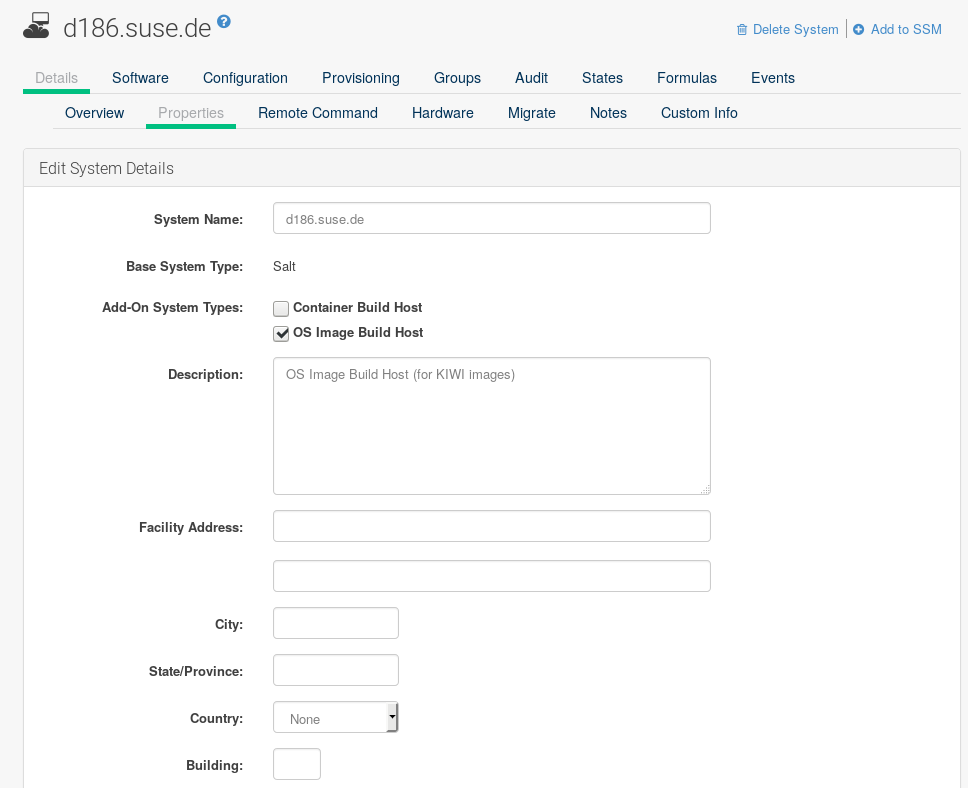
Task: Switch to the Software tab
Action: pos(140,78)
